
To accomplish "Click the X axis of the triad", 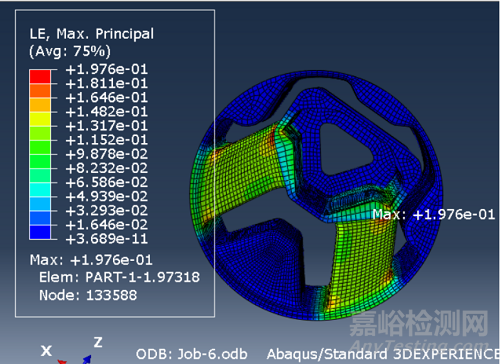I will pos(46,350).
